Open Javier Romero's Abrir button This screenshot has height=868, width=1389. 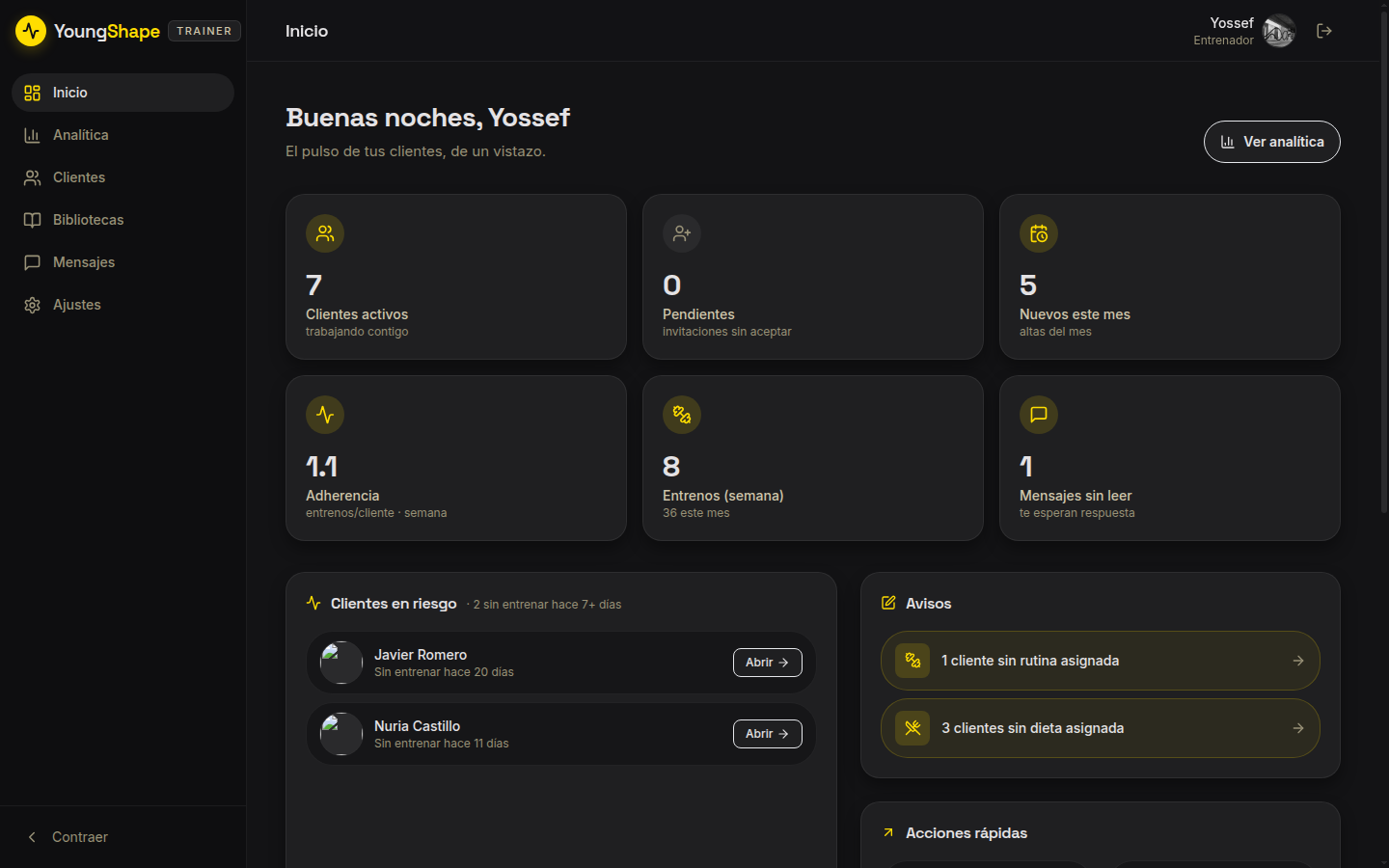pyautogui.click(x=768, y=663)
